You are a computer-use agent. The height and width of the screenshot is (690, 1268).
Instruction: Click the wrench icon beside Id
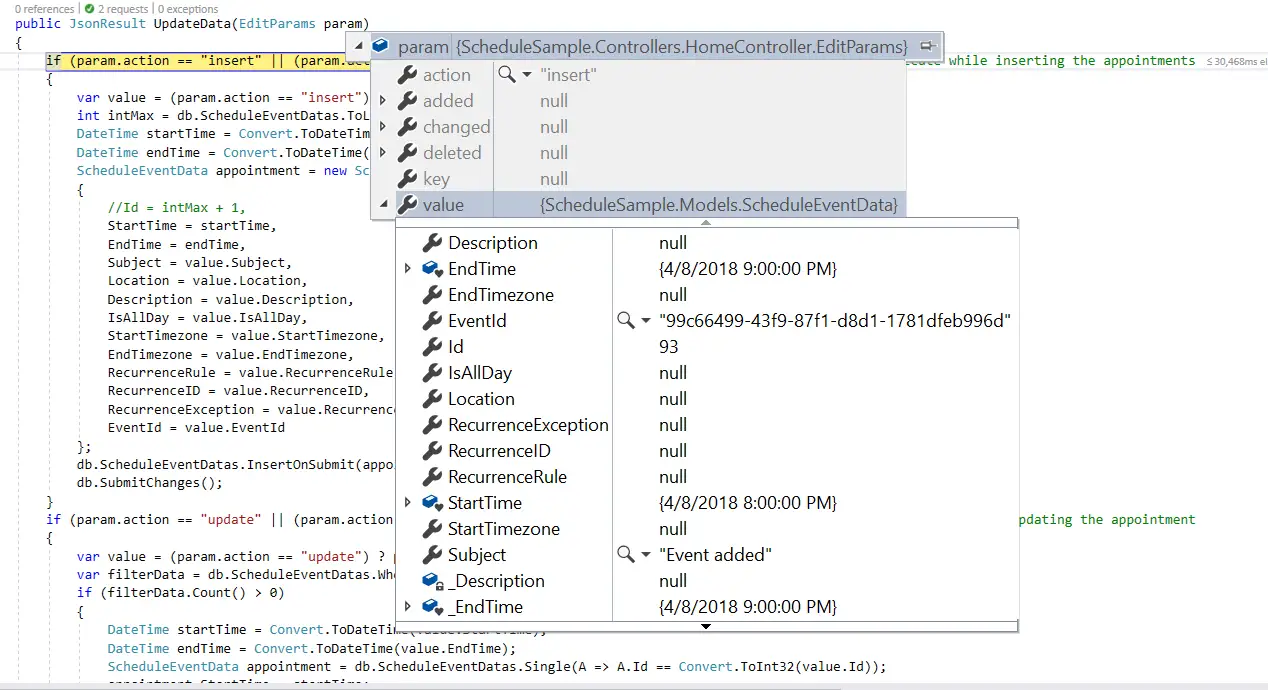pyautogui.click(x=432, y=347)
